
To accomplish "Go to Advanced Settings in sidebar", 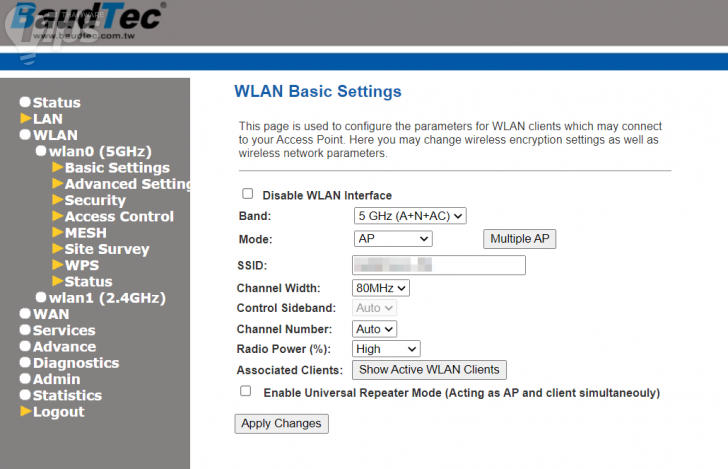I will click(127, 184).
